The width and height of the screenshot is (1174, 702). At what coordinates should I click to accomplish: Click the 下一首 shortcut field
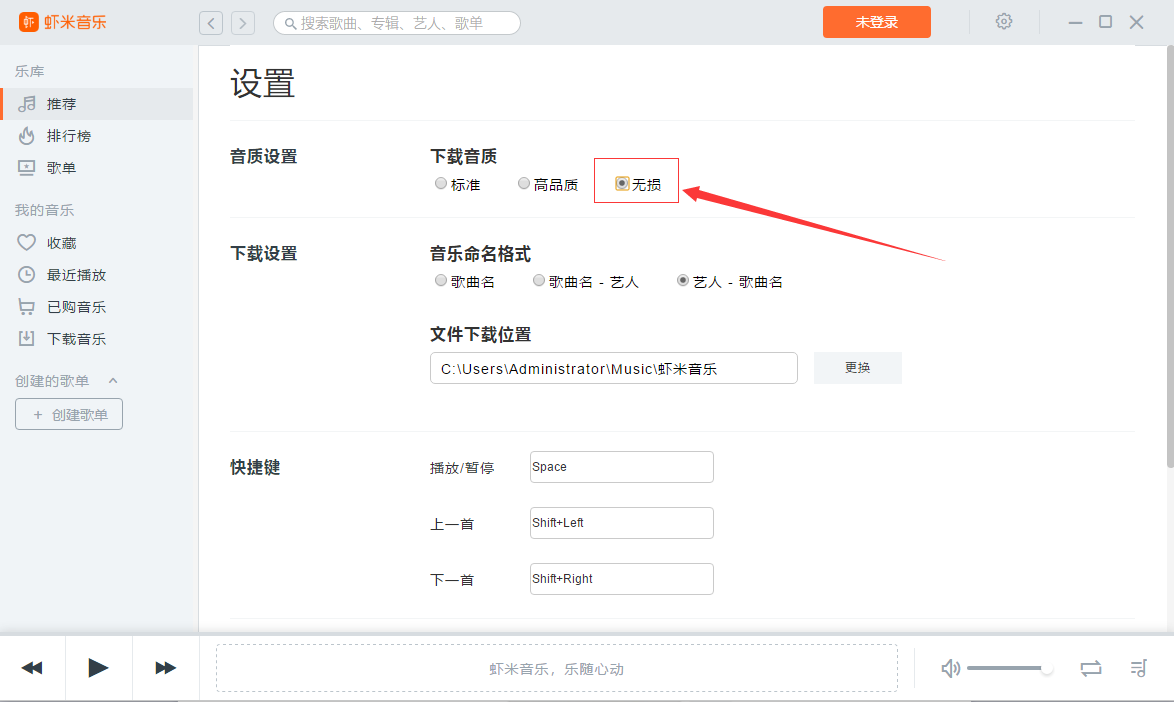pos(621,579)
